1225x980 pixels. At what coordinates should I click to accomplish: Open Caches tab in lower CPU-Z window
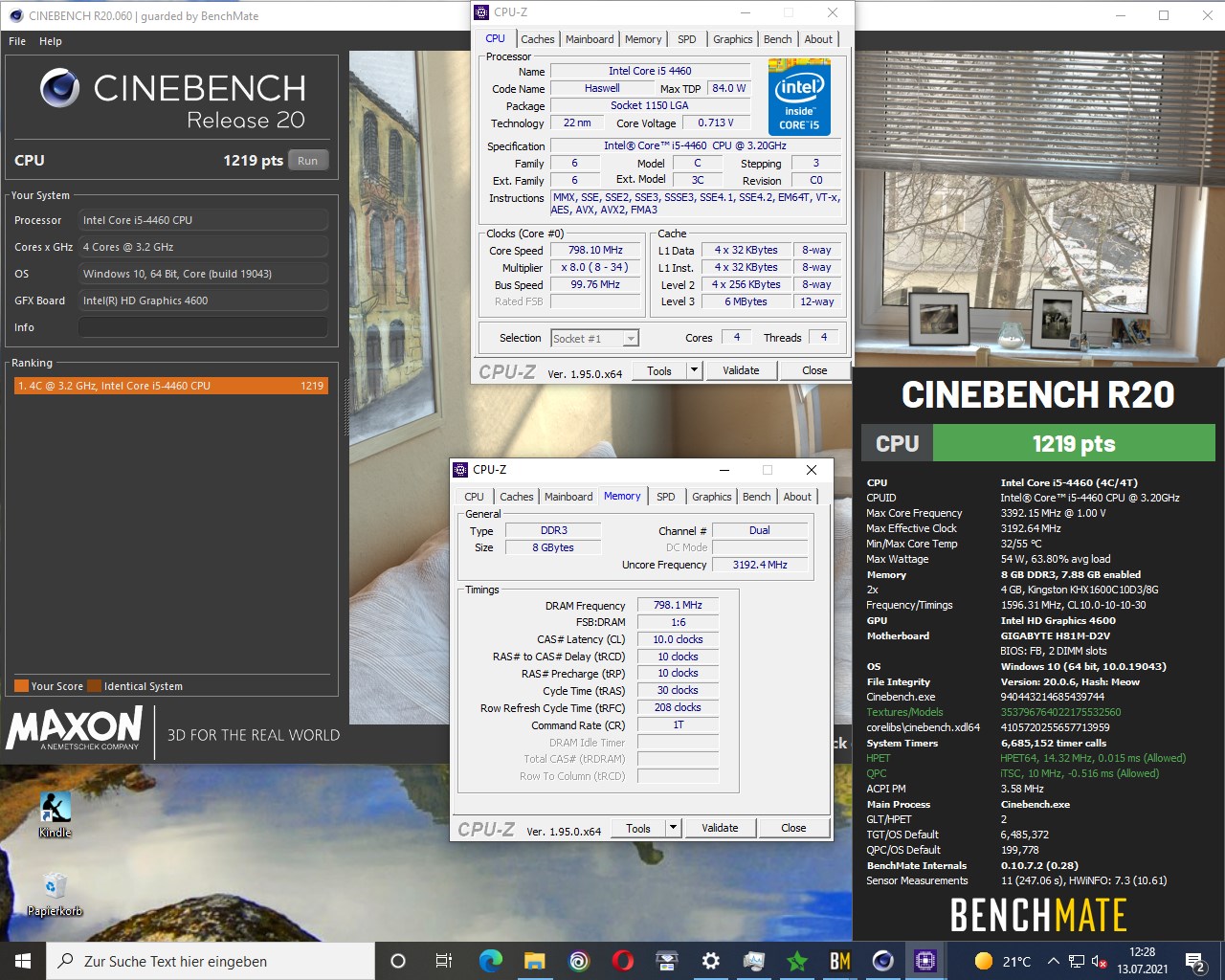coord(516,497)
